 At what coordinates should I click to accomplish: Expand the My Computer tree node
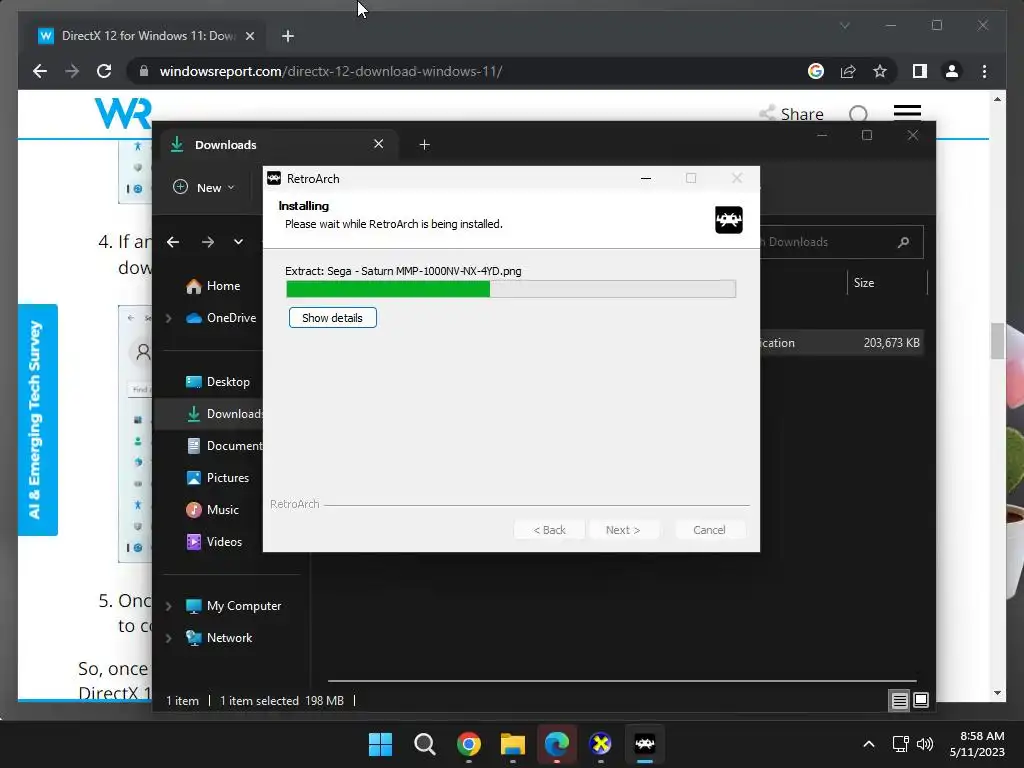[168, 606]
